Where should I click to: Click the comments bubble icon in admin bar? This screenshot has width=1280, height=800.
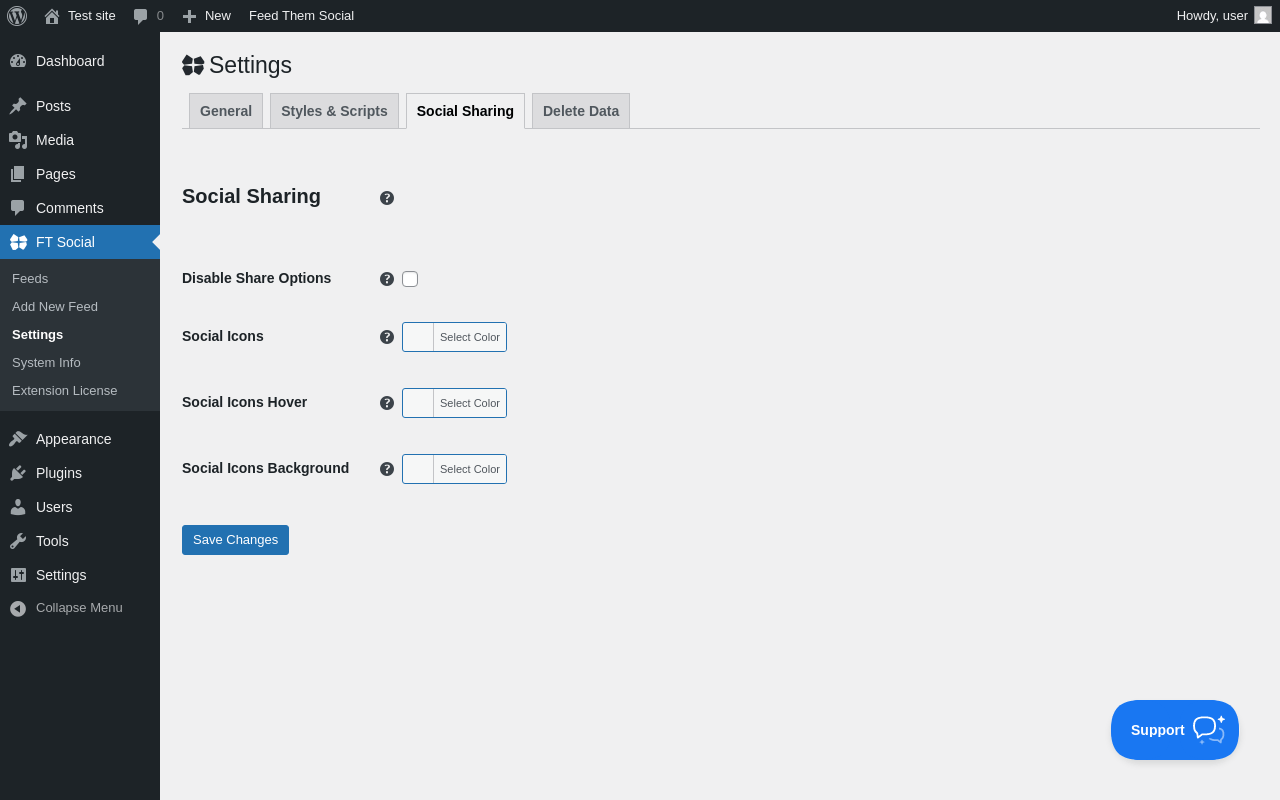click(x=141, y=16)
